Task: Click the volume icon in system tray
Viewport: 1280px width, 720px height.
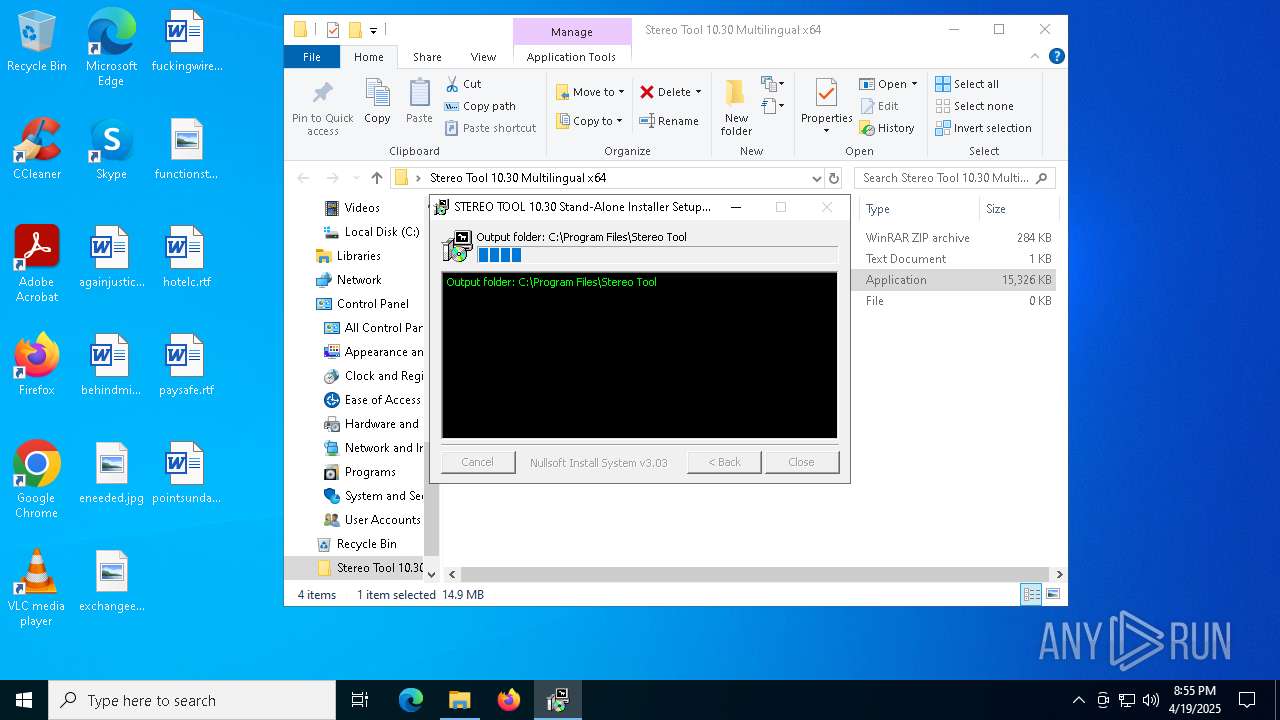Action: (1151, 700)
